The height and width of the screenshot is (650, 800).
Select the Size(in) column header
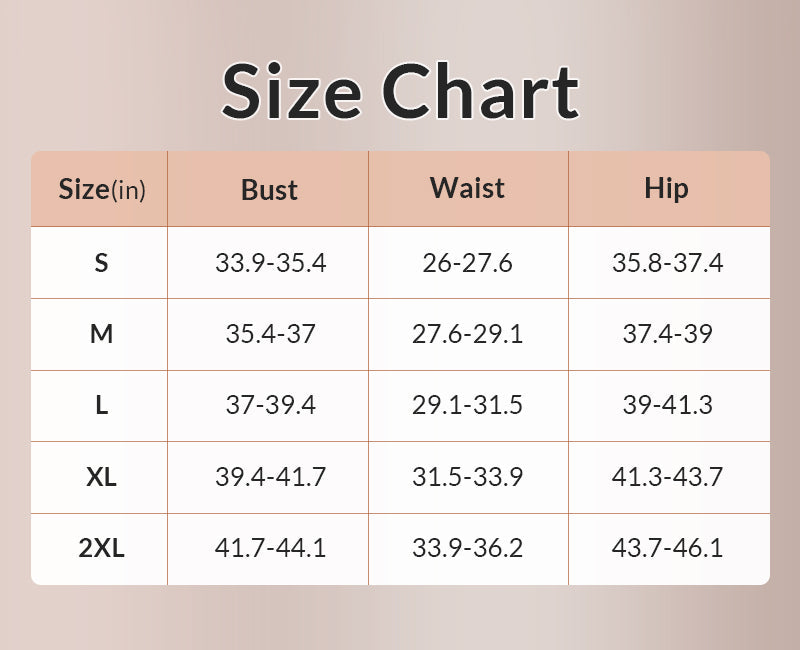coord(101,189)
